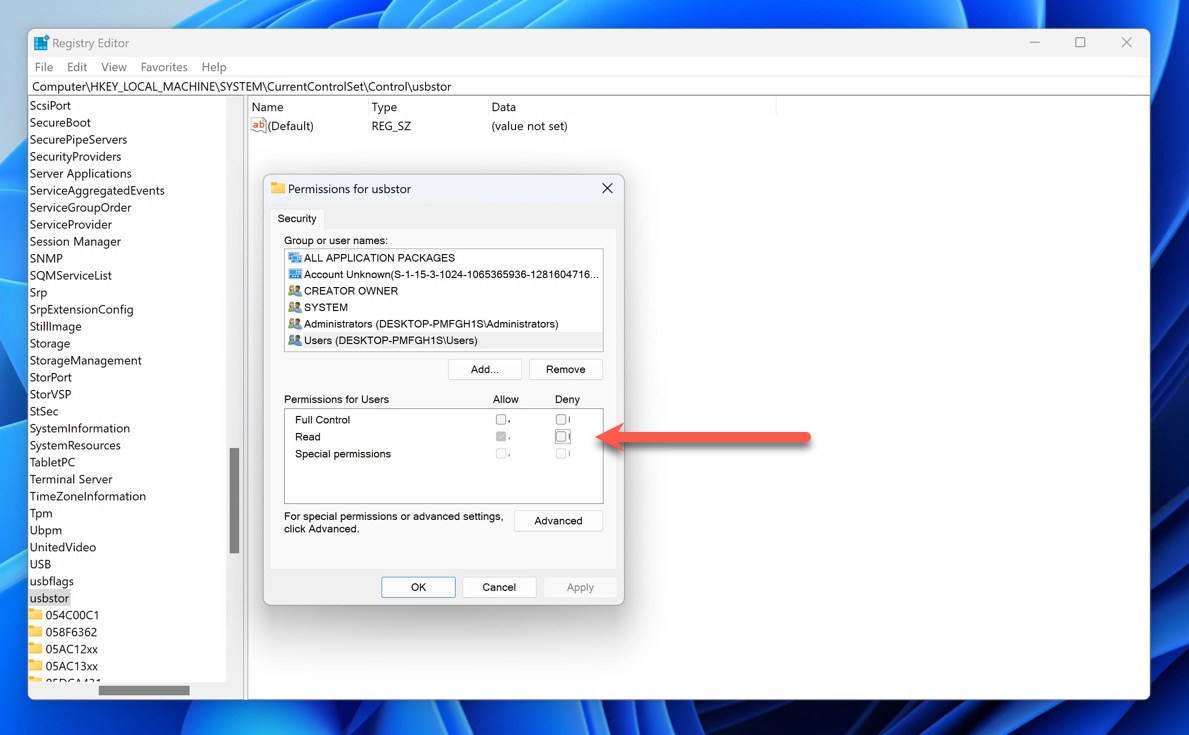1189x735 pixels.
Task: Toggle Special permissions Allow checkbox
Action: [500, 454]
